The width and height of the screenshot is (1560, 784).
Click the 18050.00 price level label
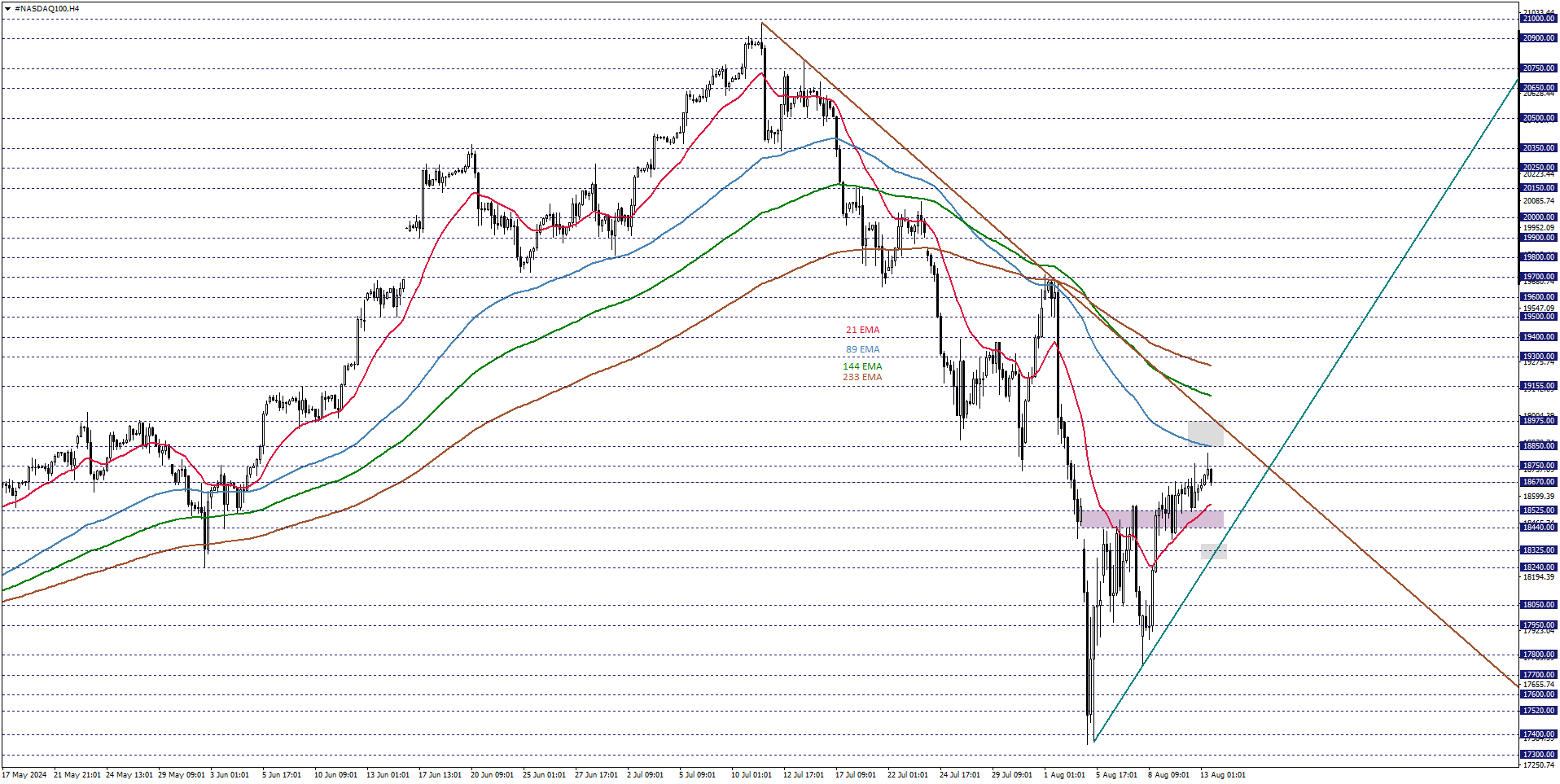click(x=1539, y=605)
